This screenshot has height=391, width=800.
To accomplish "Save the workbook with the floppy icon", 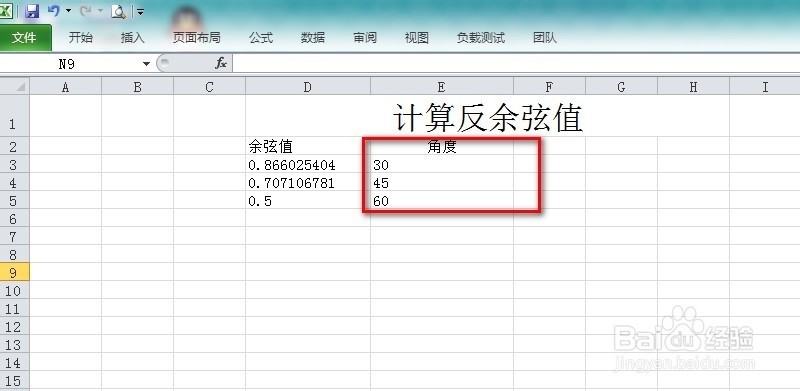I will pos(32,11).
